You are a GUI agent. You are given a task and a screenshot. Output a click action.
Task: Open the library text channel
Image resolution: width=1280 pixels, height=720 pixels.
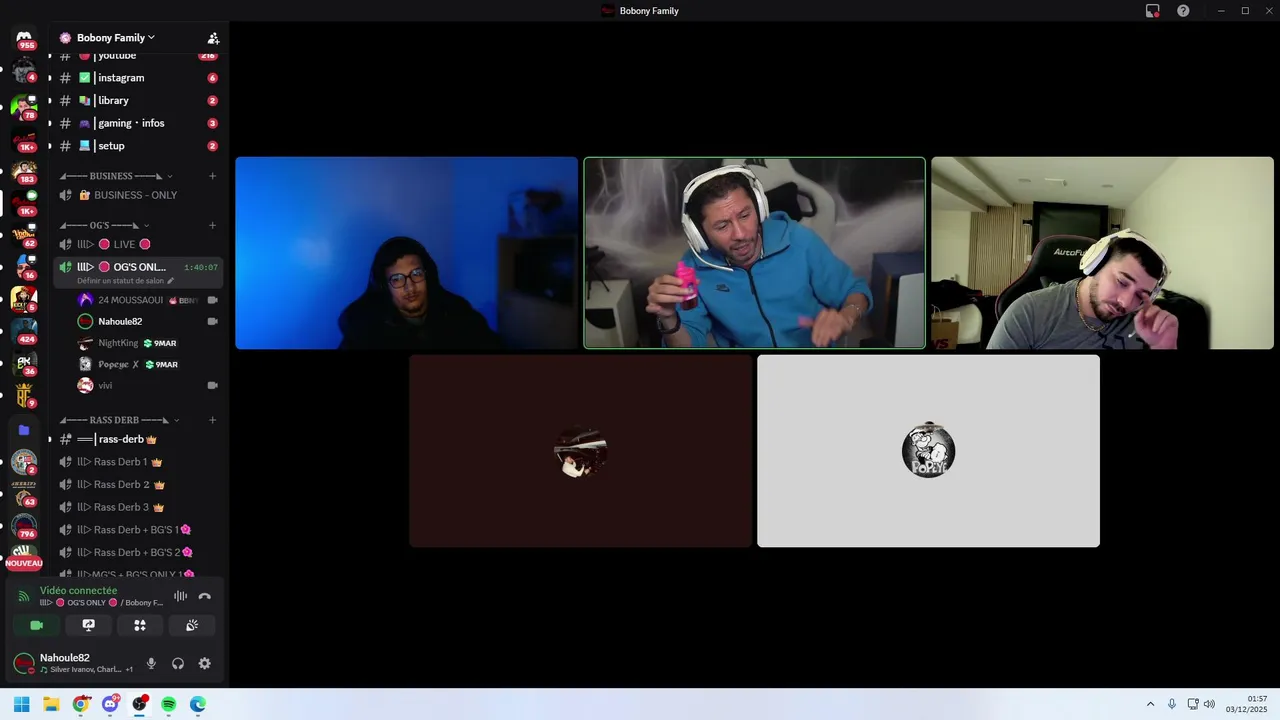(138, 101)
